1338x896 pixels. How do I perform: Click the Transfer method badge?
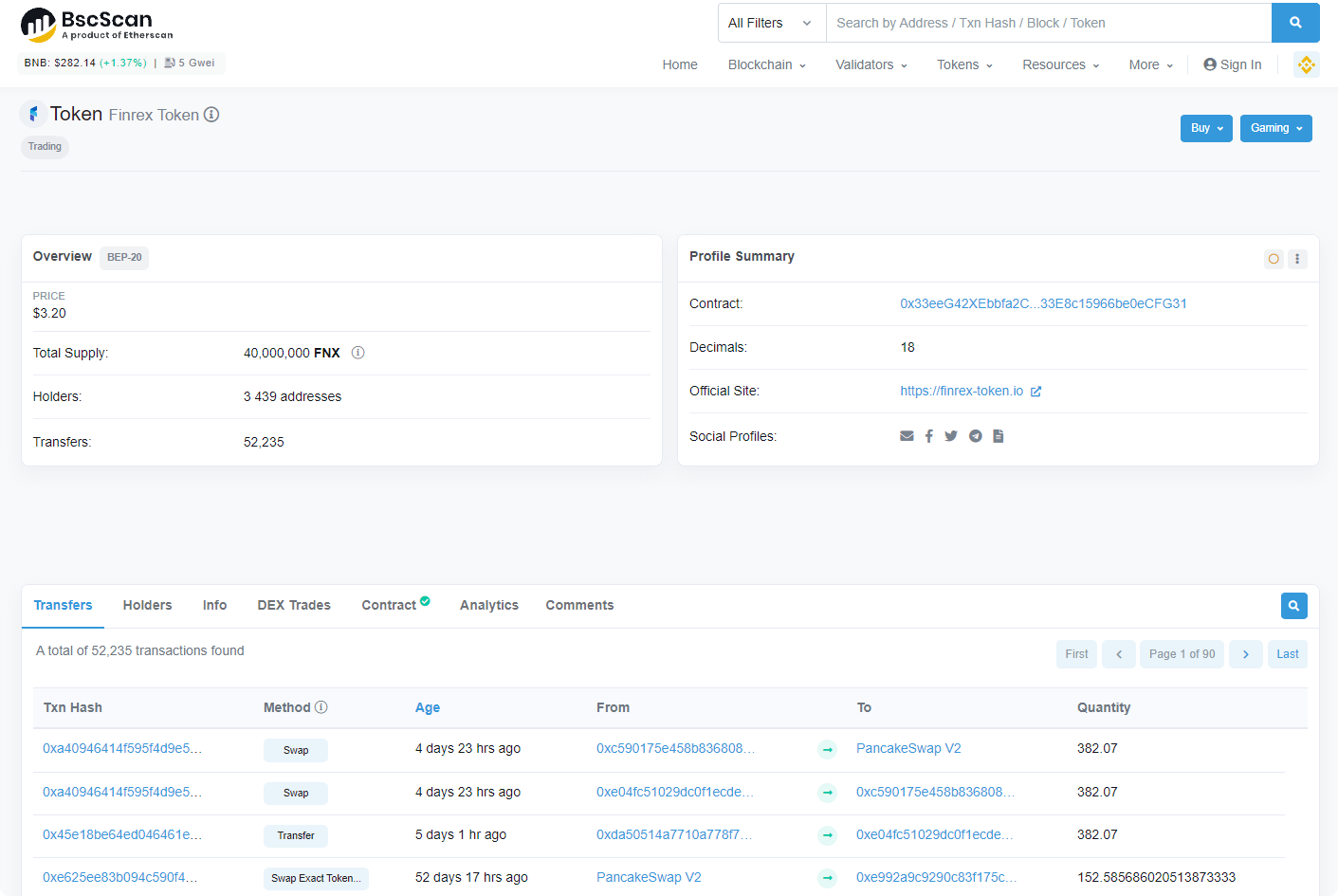coord(296,836)
